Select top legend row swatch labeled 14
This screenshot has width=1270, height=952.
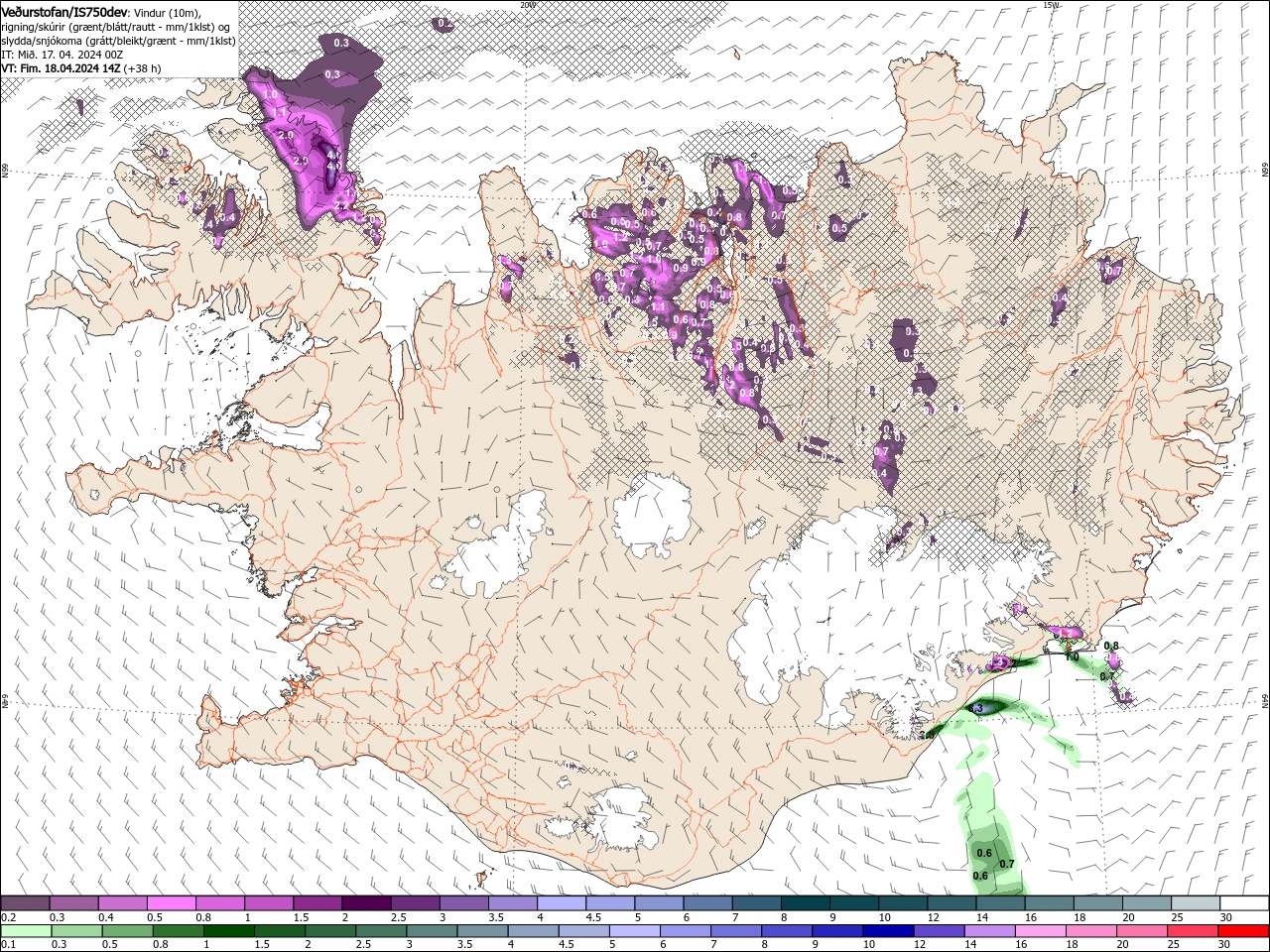[999, 903]
